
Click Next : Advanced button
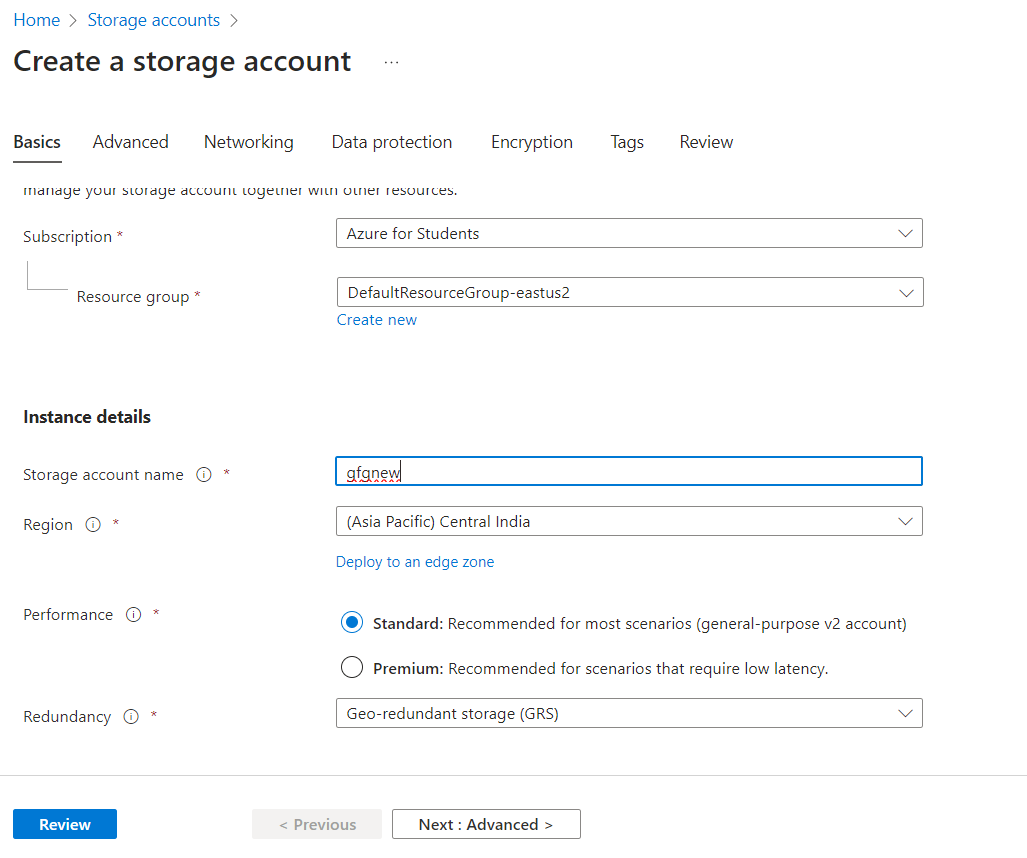pyautogui.click(x=486, y=824)
